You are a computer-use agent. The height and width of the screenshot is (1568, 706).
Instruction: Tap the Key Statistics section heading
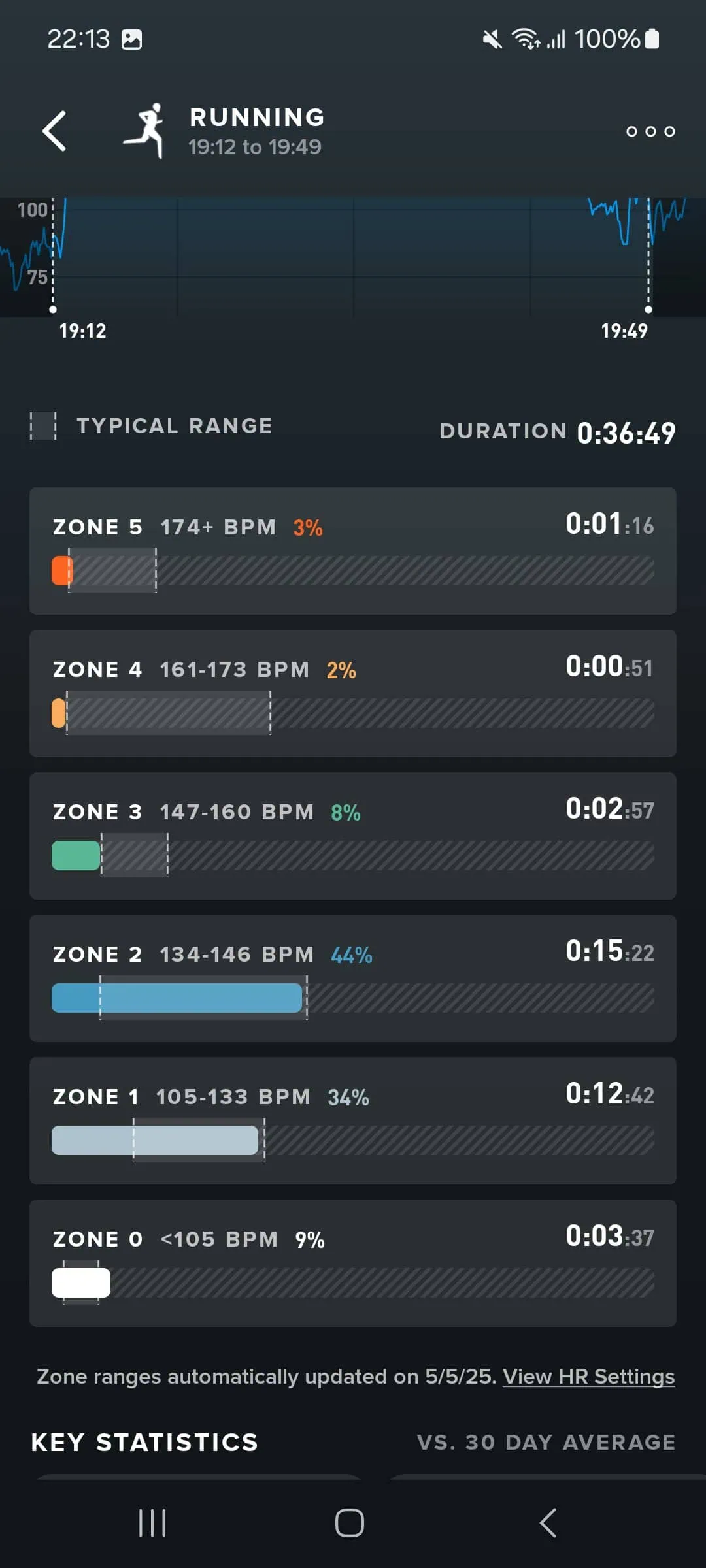144,1443
